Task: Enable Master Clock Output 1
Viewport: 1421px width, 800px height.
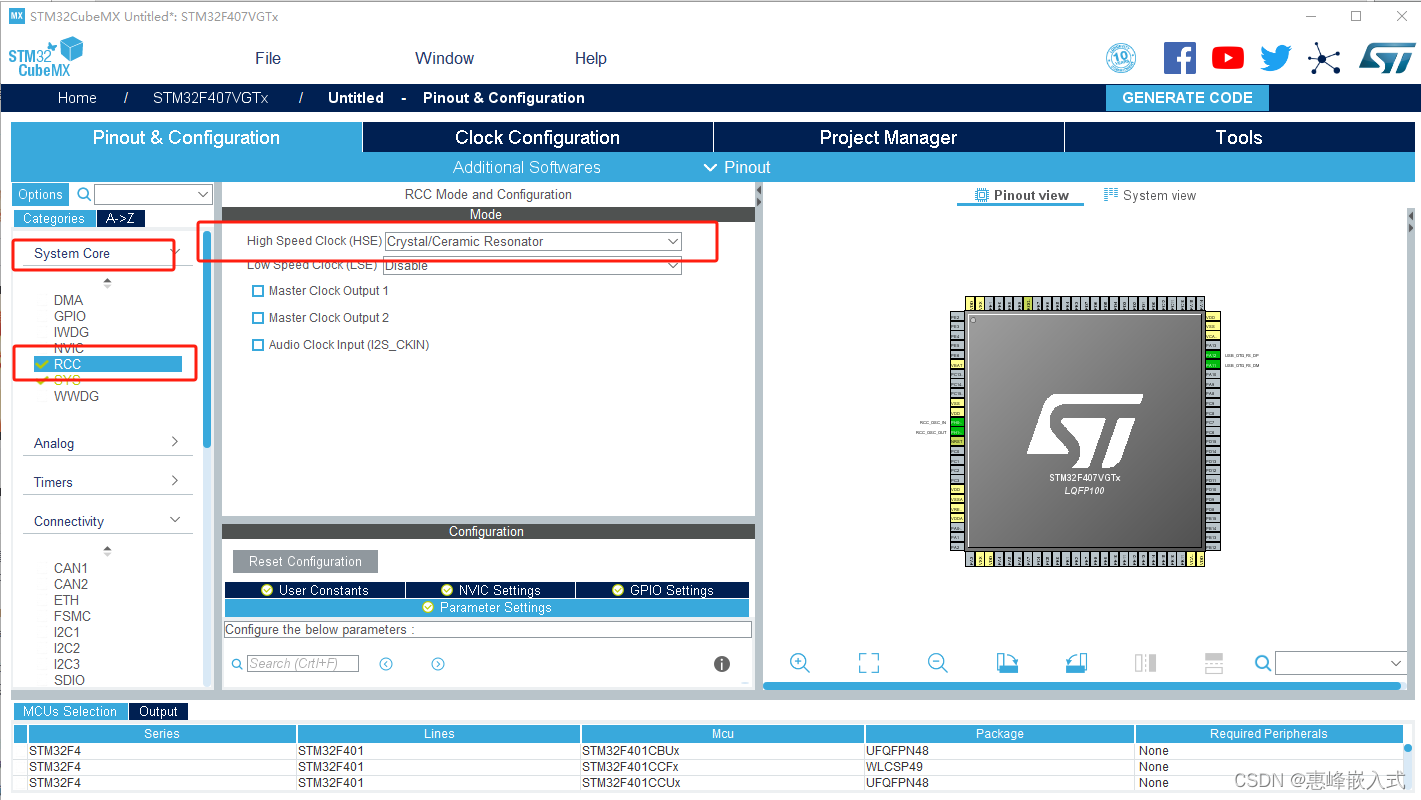Action: (x=257, y=290)
